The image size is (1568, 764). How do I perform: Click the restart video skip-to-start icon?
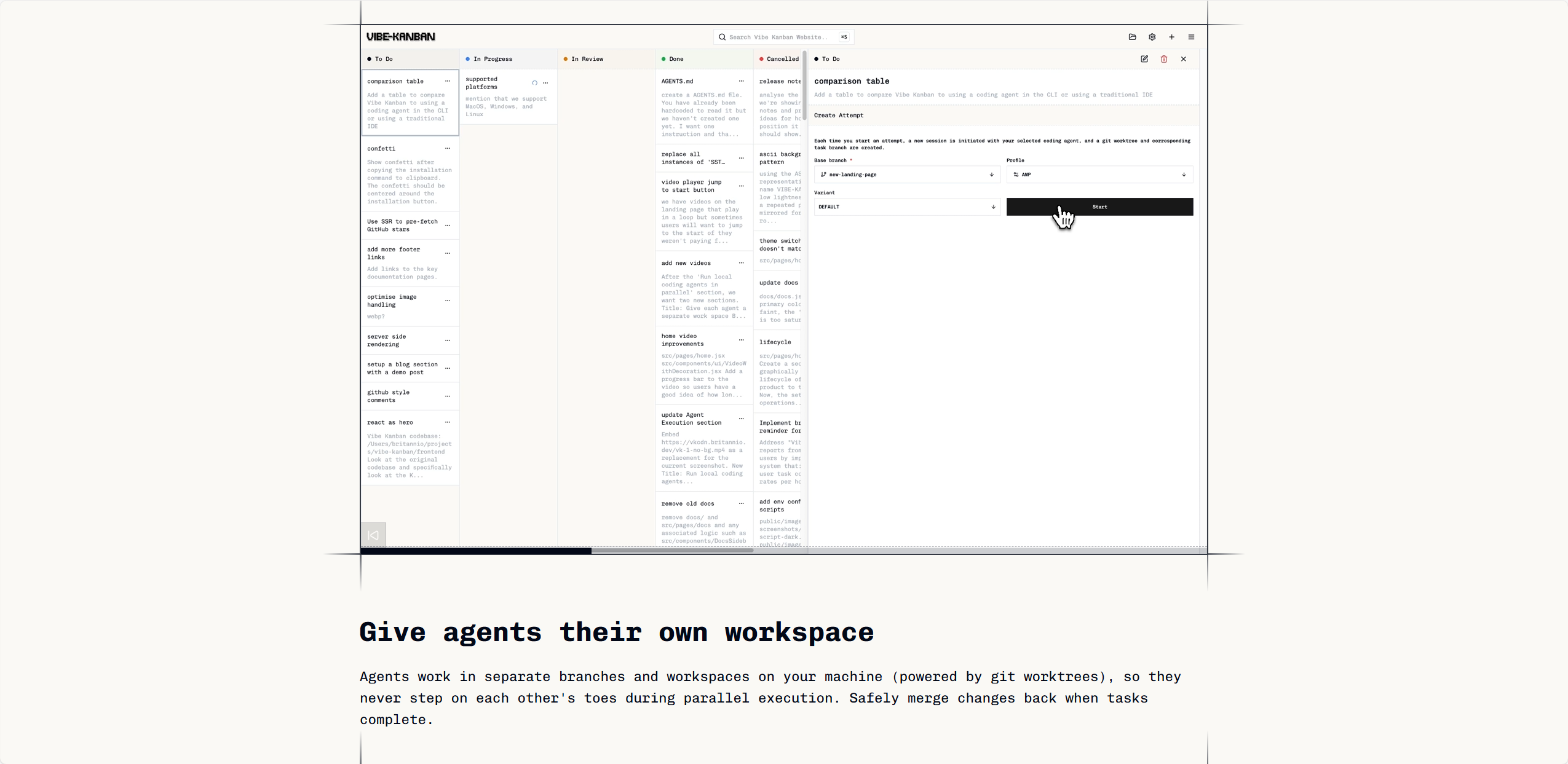[373, 535]
